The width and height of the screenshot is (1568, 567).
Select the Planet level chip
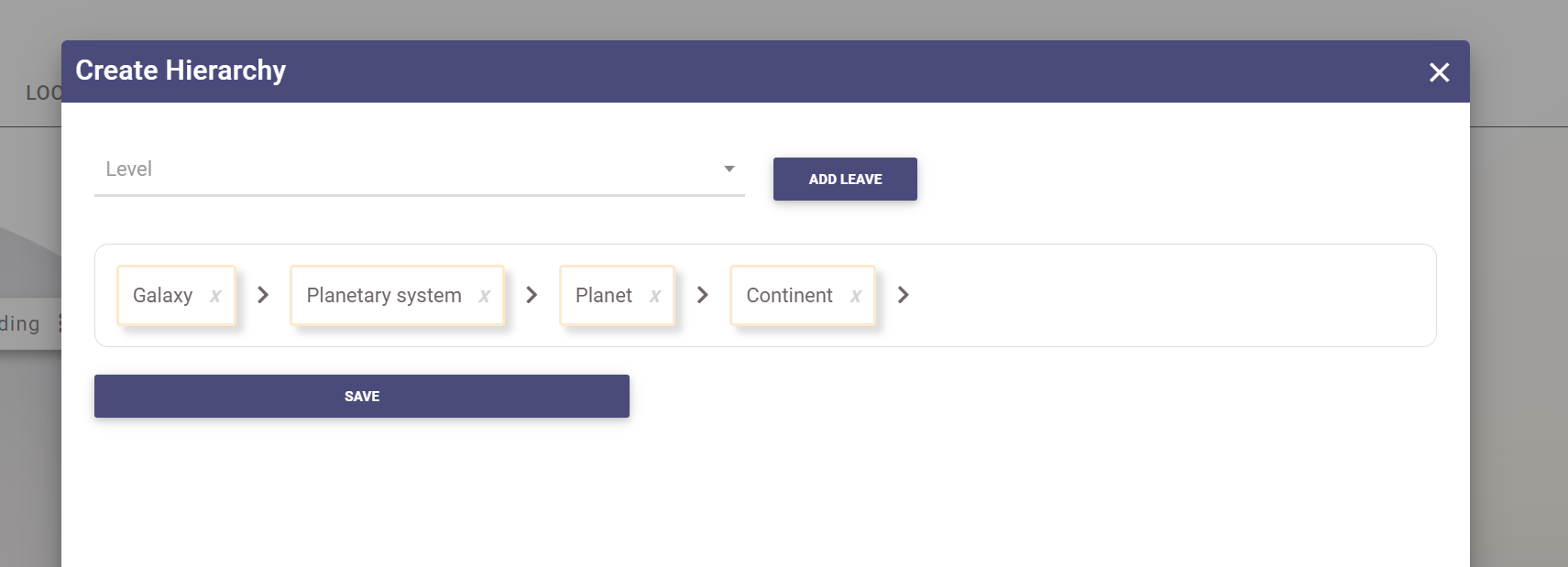603,296
